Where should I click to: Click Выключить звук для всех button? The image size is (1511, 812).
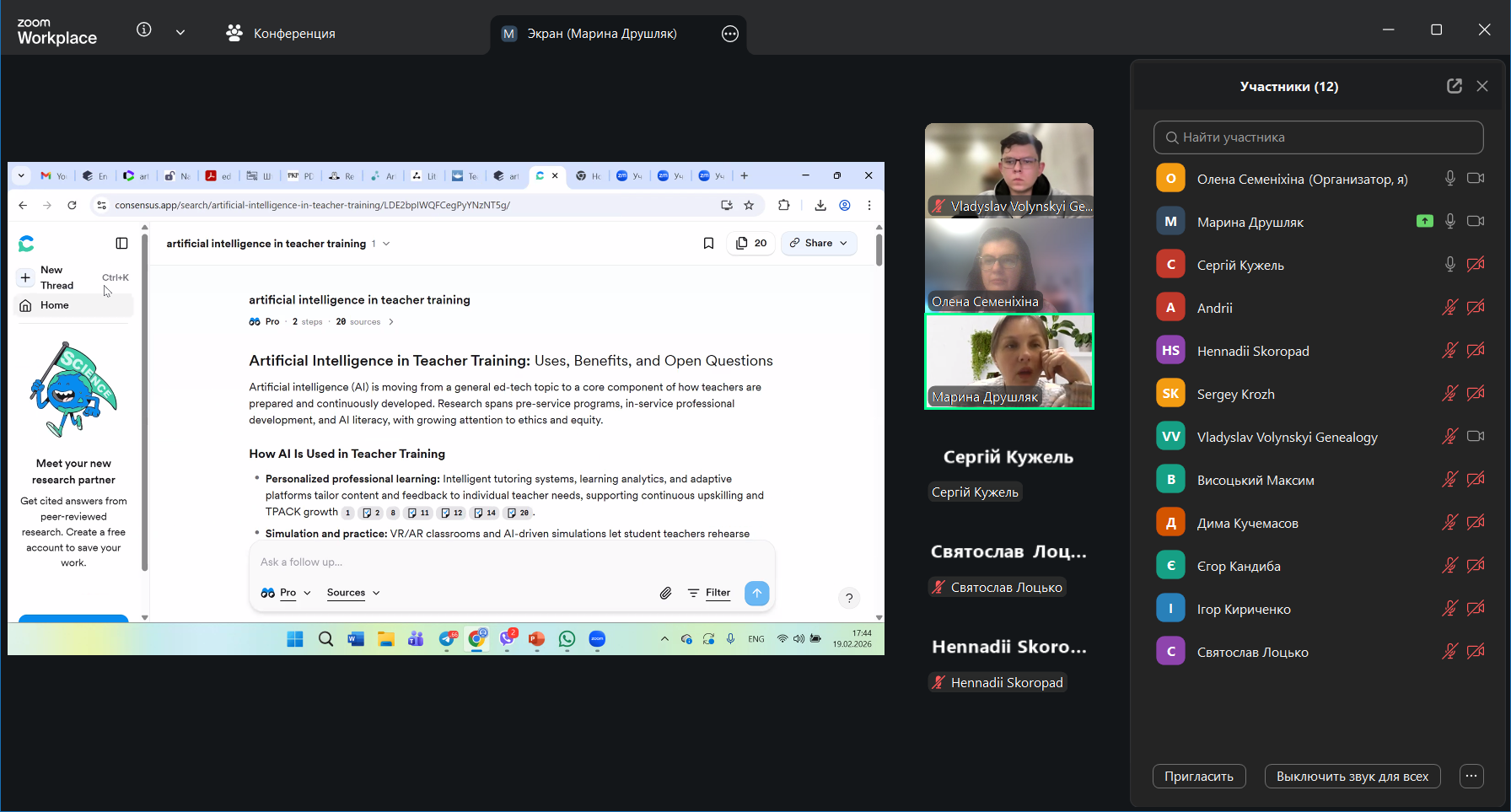pyautogui.click(x=1352, y=776)
